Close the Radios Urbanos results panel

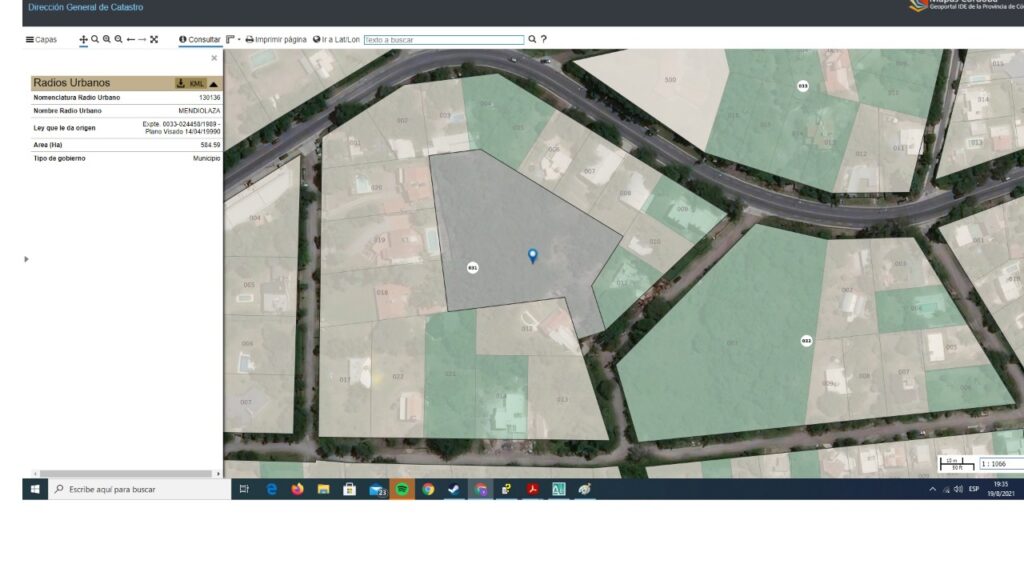point(214,58)
